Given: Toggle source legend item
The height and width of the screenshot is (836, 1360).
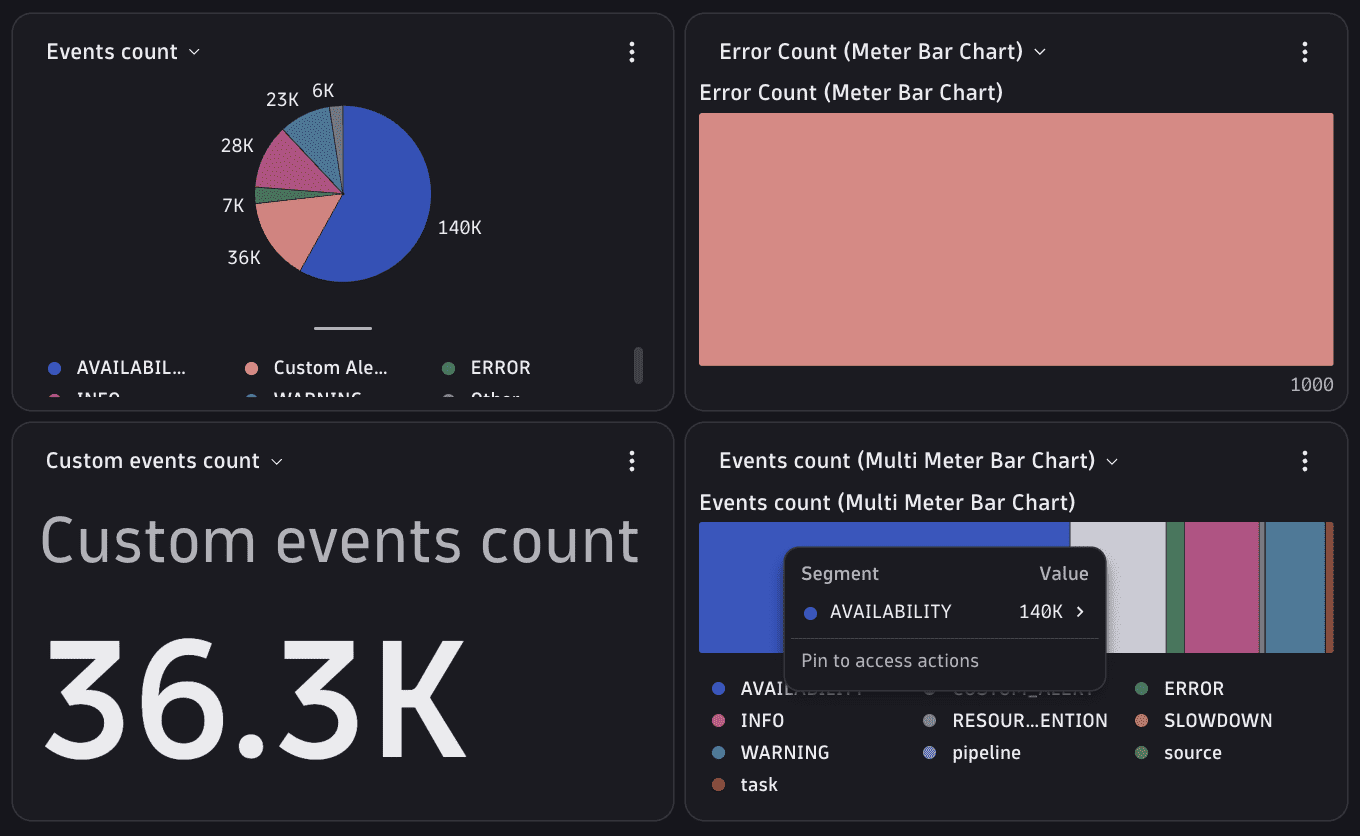Looking at the screenshot, I should 1178,753.
